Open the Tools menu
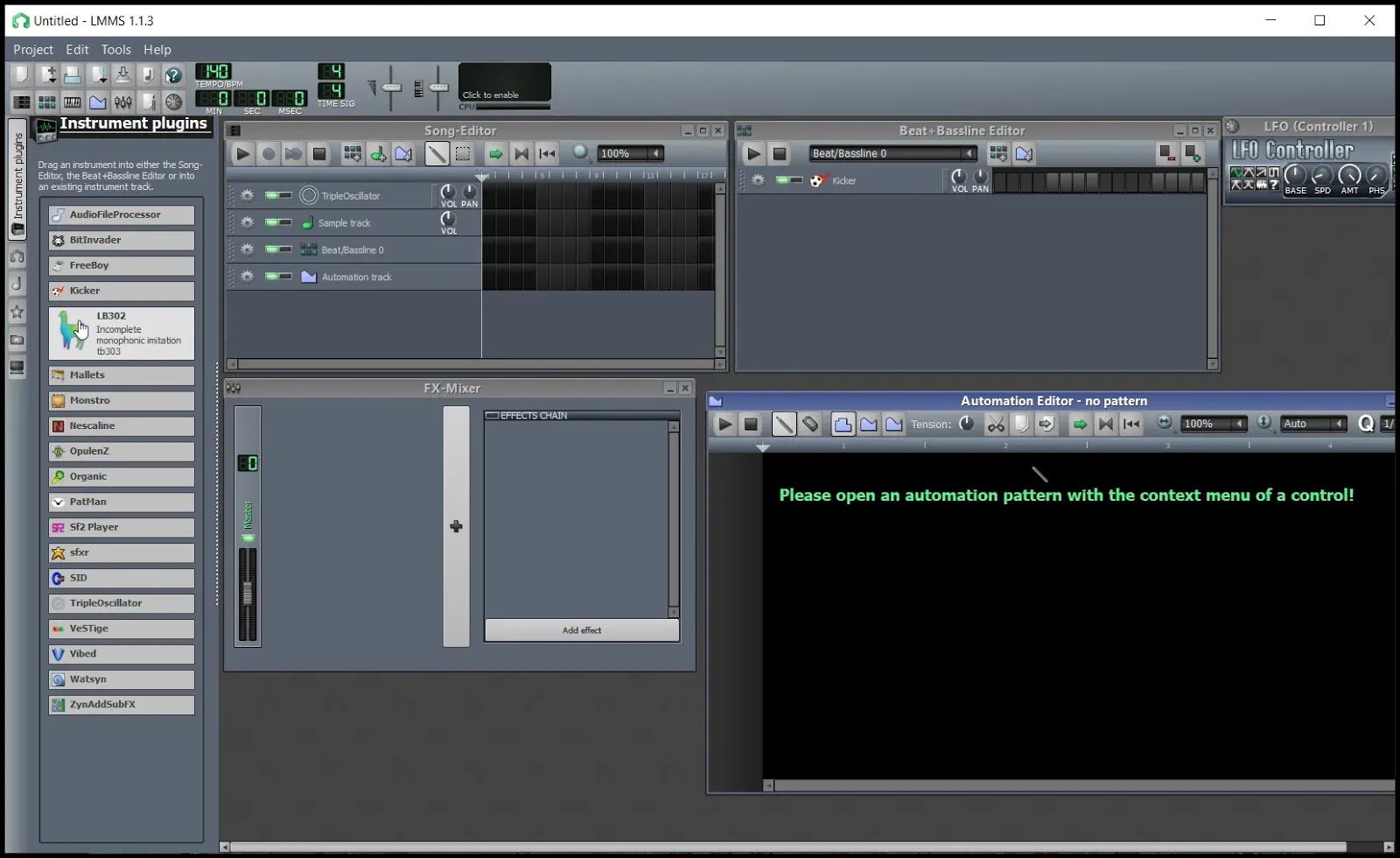This screenshot has width=1400, height=858. 115,50
